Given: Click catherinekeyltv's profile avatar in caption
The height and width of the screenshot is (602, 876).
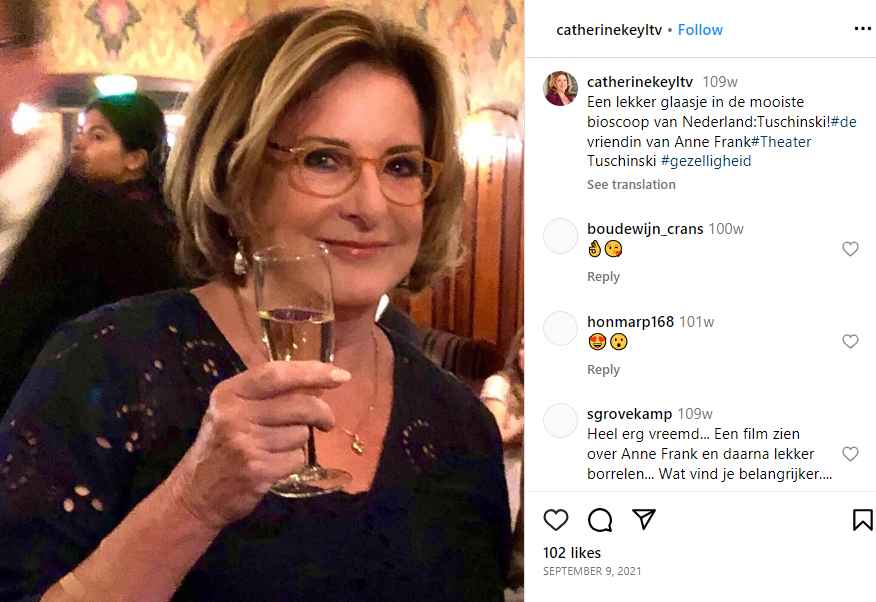Looking at the screenshot, I should coord(560,88).
